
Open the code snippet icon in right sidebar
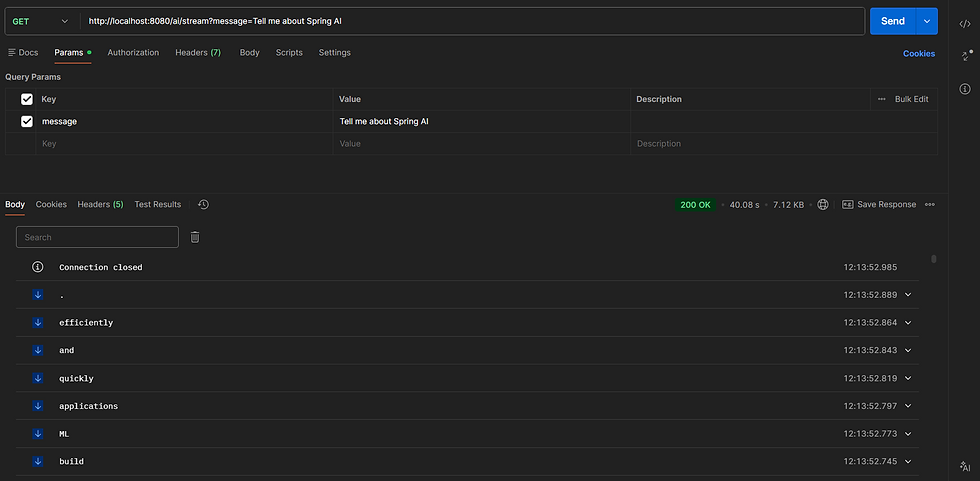[965, 24]
